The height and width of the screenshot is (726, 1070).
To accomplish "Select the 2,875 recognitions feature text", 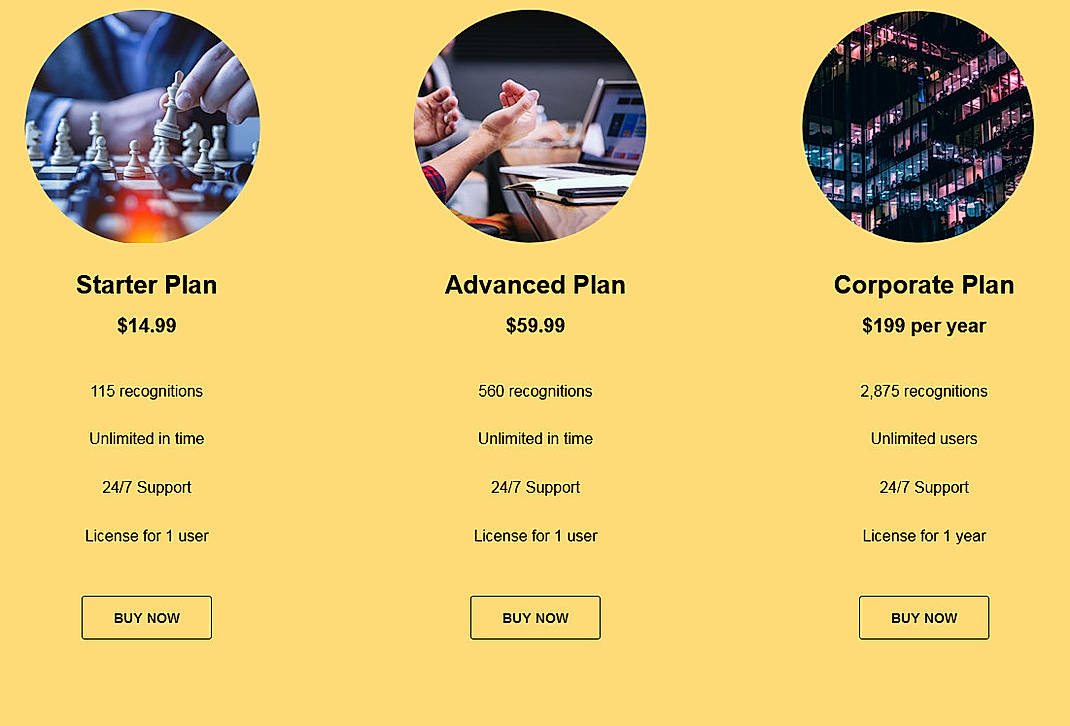I will [923, 391].
